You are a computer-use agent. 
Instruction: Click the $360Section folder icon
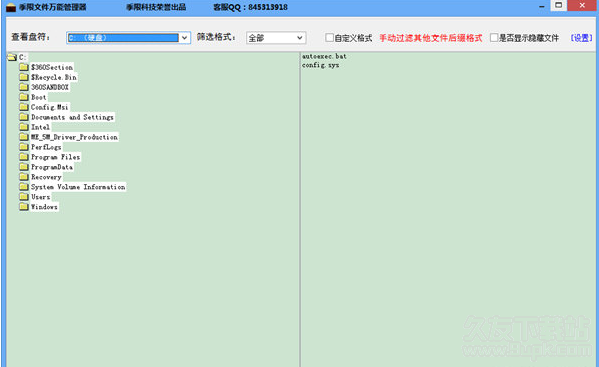[24, 67]
